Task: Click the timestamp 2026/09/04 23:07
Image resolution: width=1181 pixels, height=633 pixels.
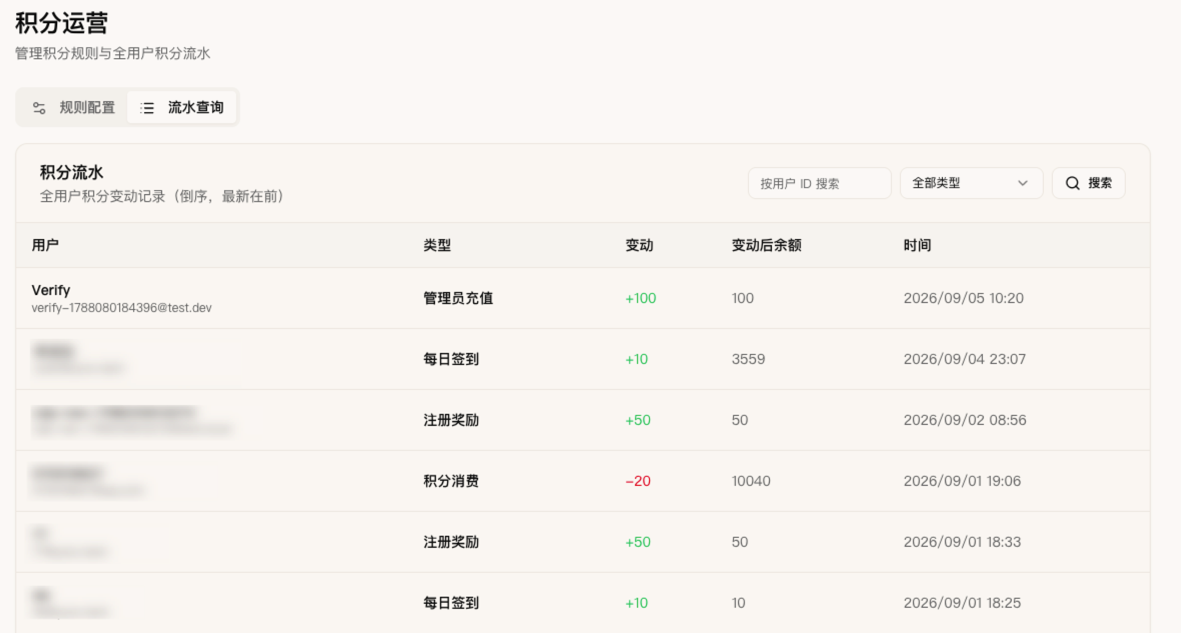Action: pyautogui.click(x=964, y=359)
